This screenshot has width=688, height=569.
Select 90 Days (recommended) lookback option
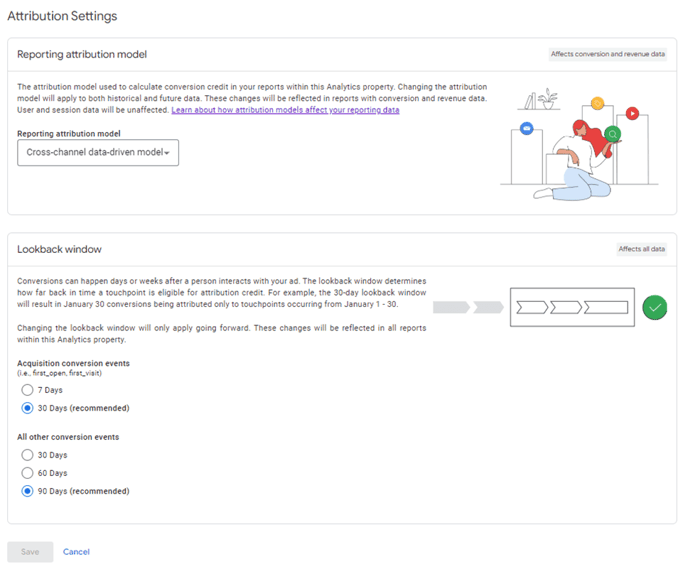coord(27,491)
